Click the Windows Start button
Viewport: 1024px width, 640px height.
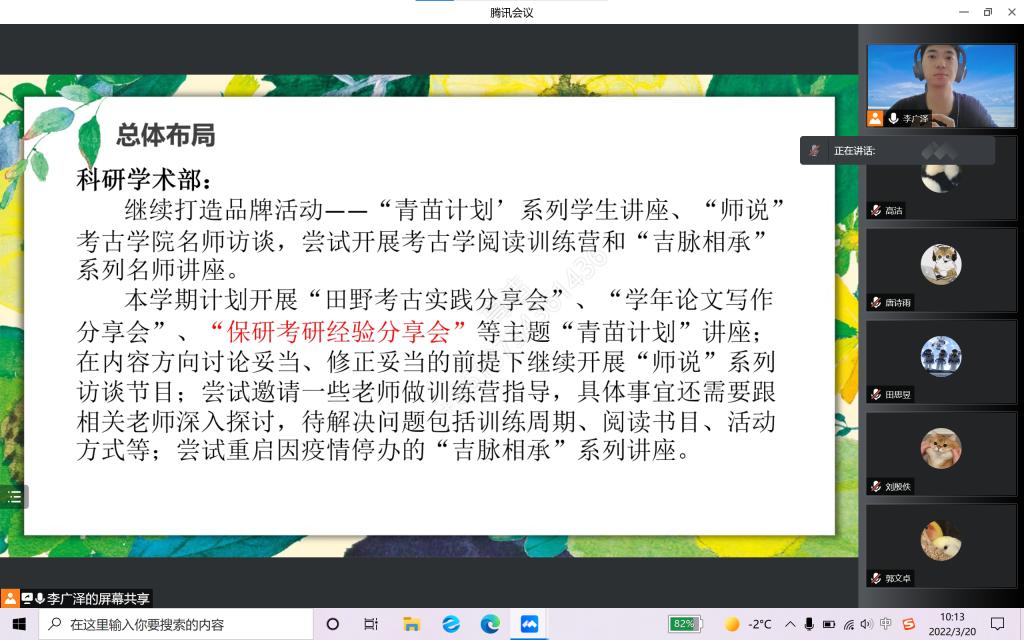pos(18,624)
